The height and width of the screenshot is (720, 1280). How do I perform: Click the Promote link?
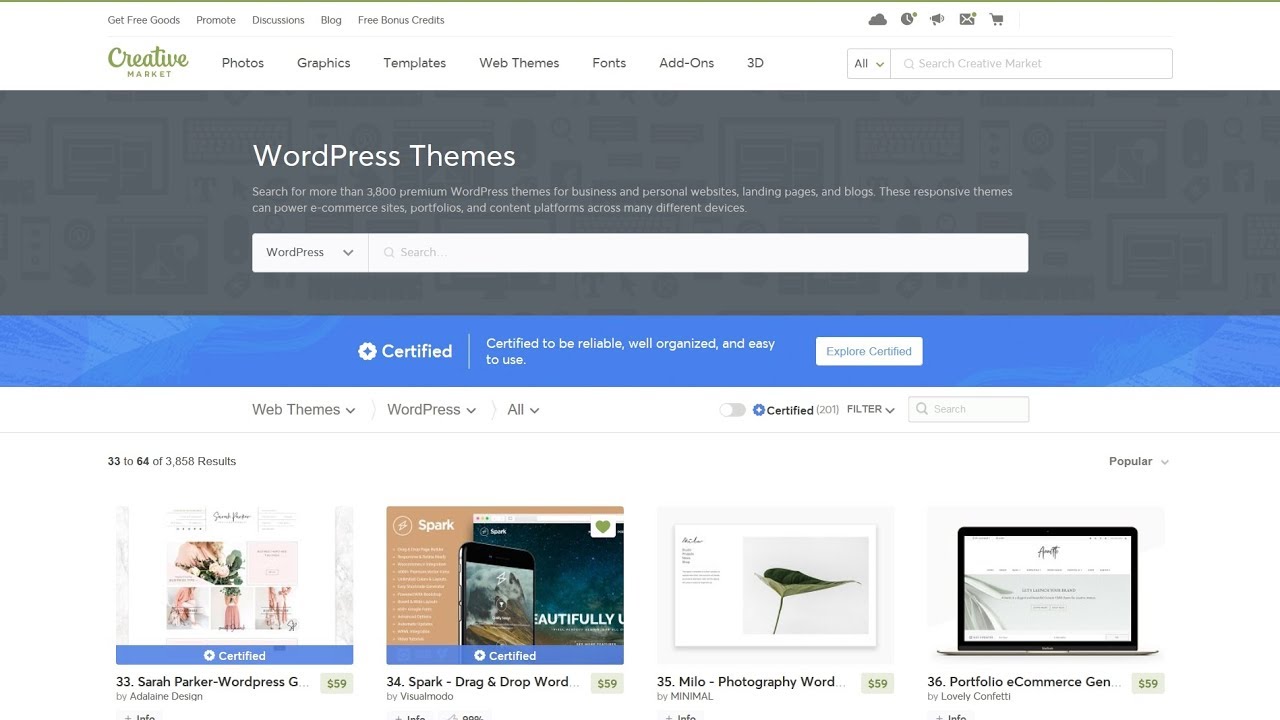[x=216, y=20]
